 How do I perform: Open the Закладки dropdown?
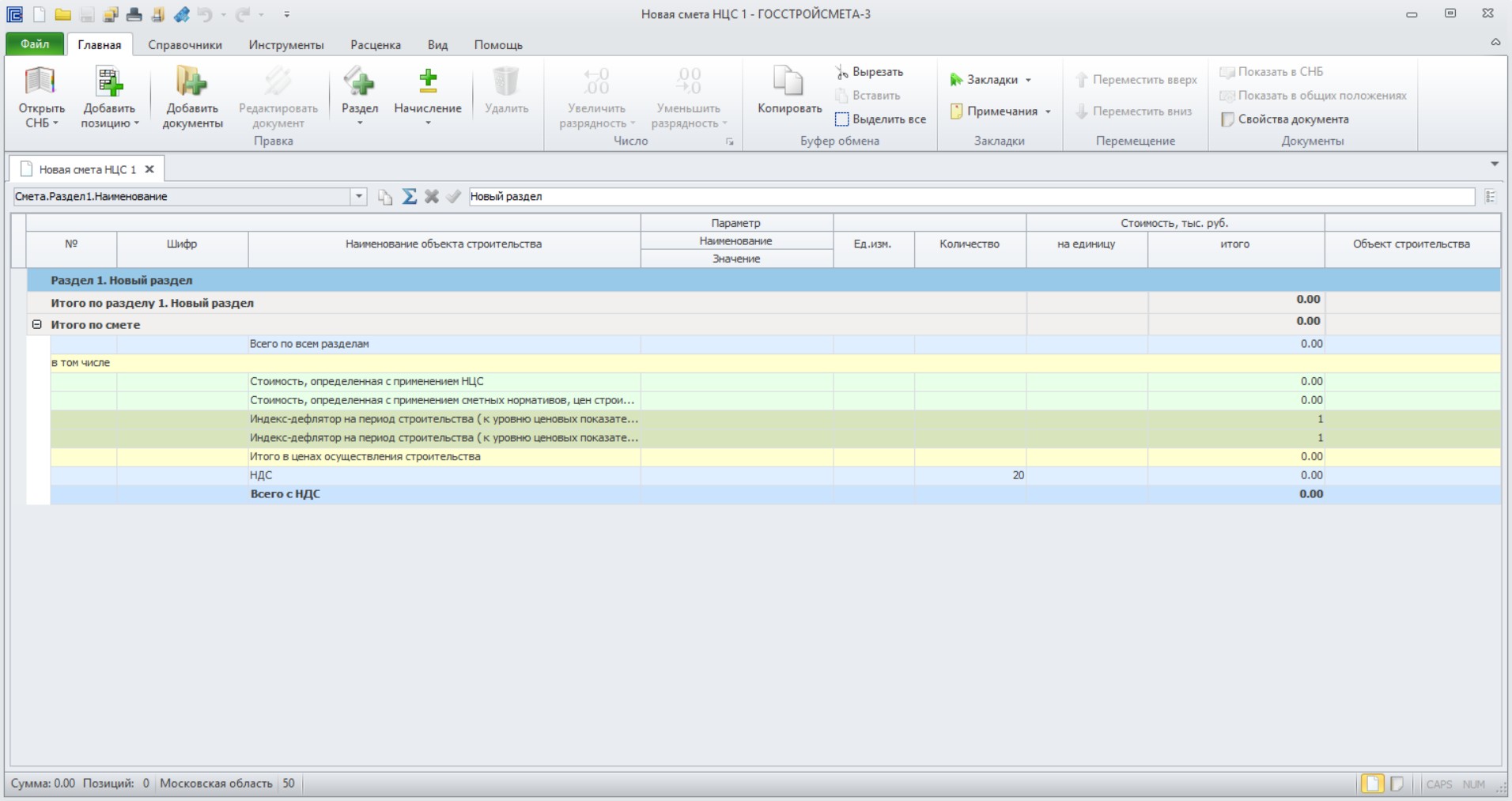click(x=991, y=80)
